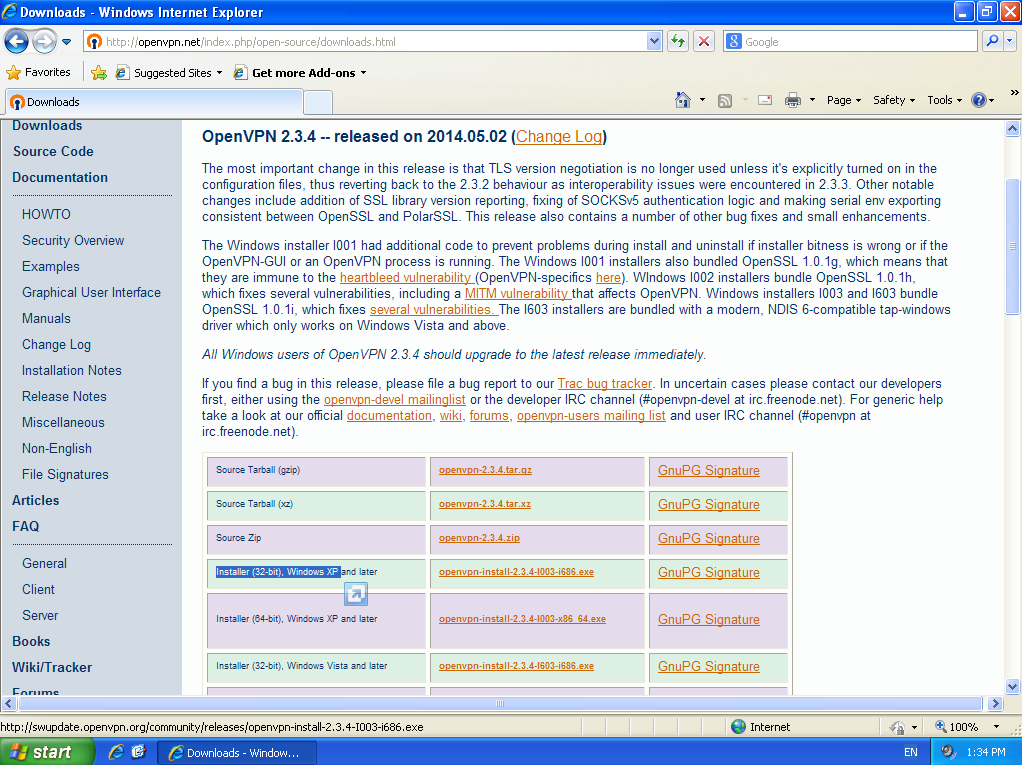Download openvpn-2.3.4.tar.xz
The width and height of the screenshot is (1022, 765).
(x=484, y=504)
